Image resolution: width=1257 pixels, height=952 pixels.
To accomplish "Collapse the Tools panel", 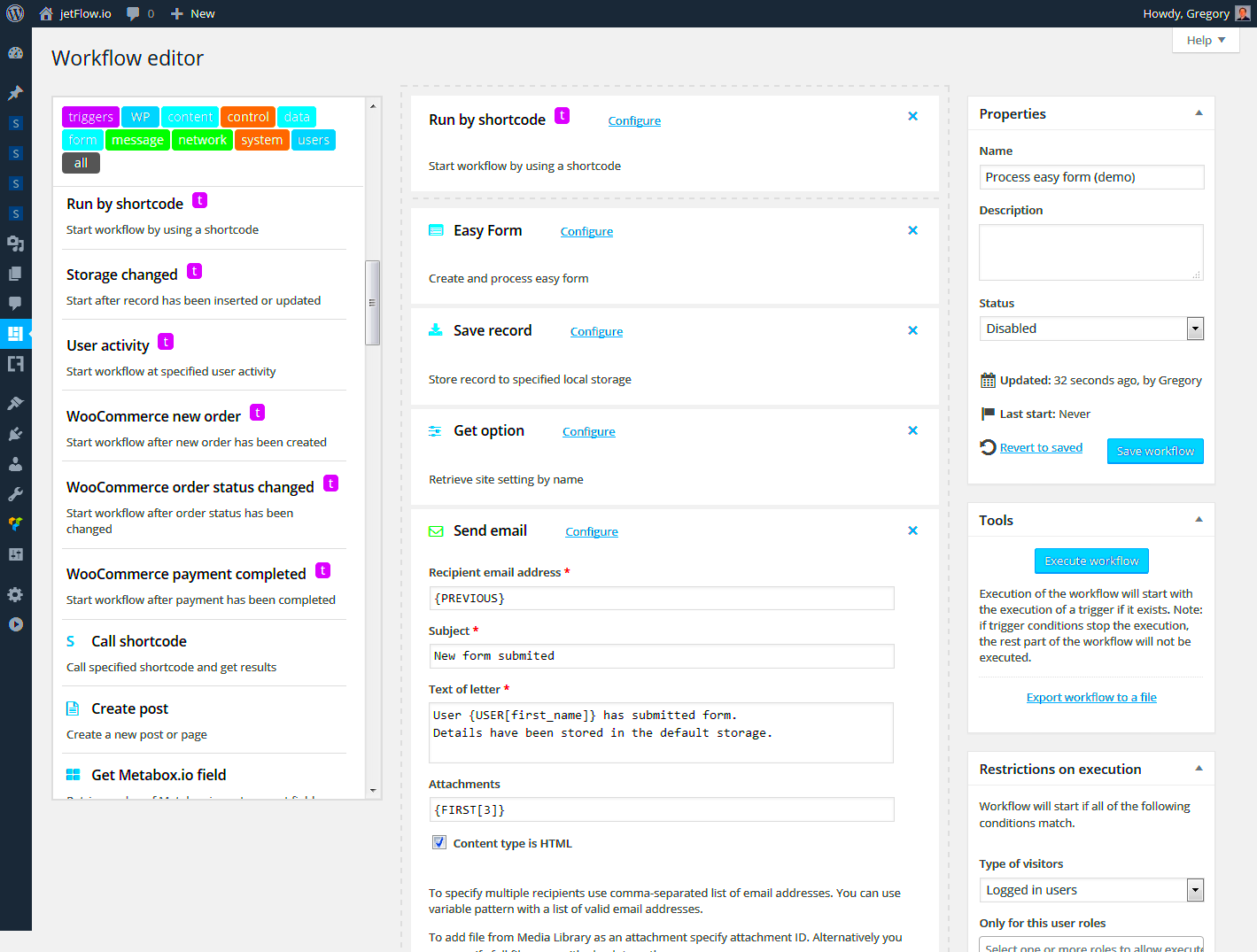I will [1199, 520].
